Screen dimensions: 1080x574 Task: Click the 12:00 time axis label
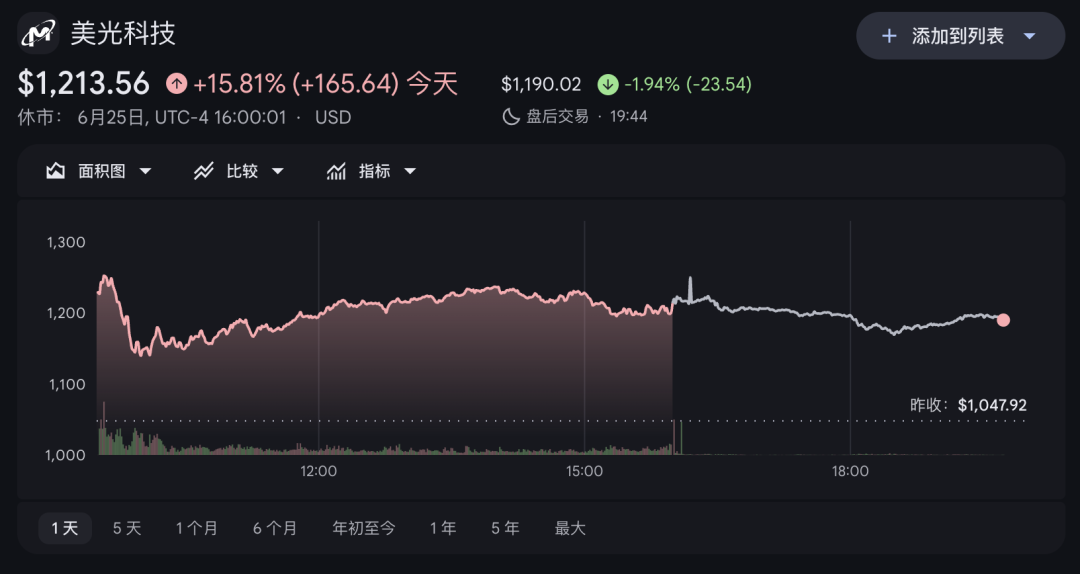coord(319,472)
